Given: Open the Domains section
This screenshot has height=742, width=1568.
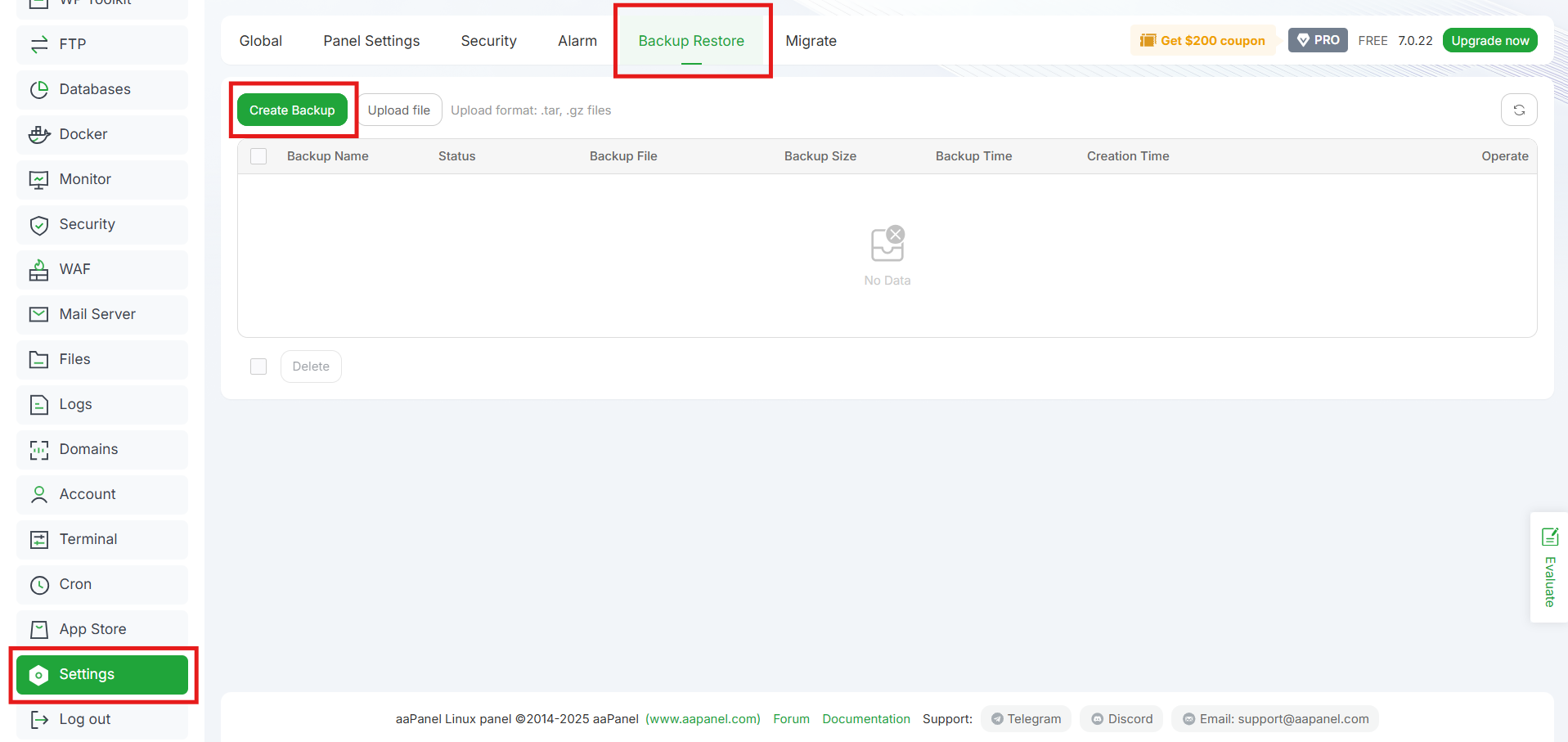Looking at the screenshot, I should point(88,449).
